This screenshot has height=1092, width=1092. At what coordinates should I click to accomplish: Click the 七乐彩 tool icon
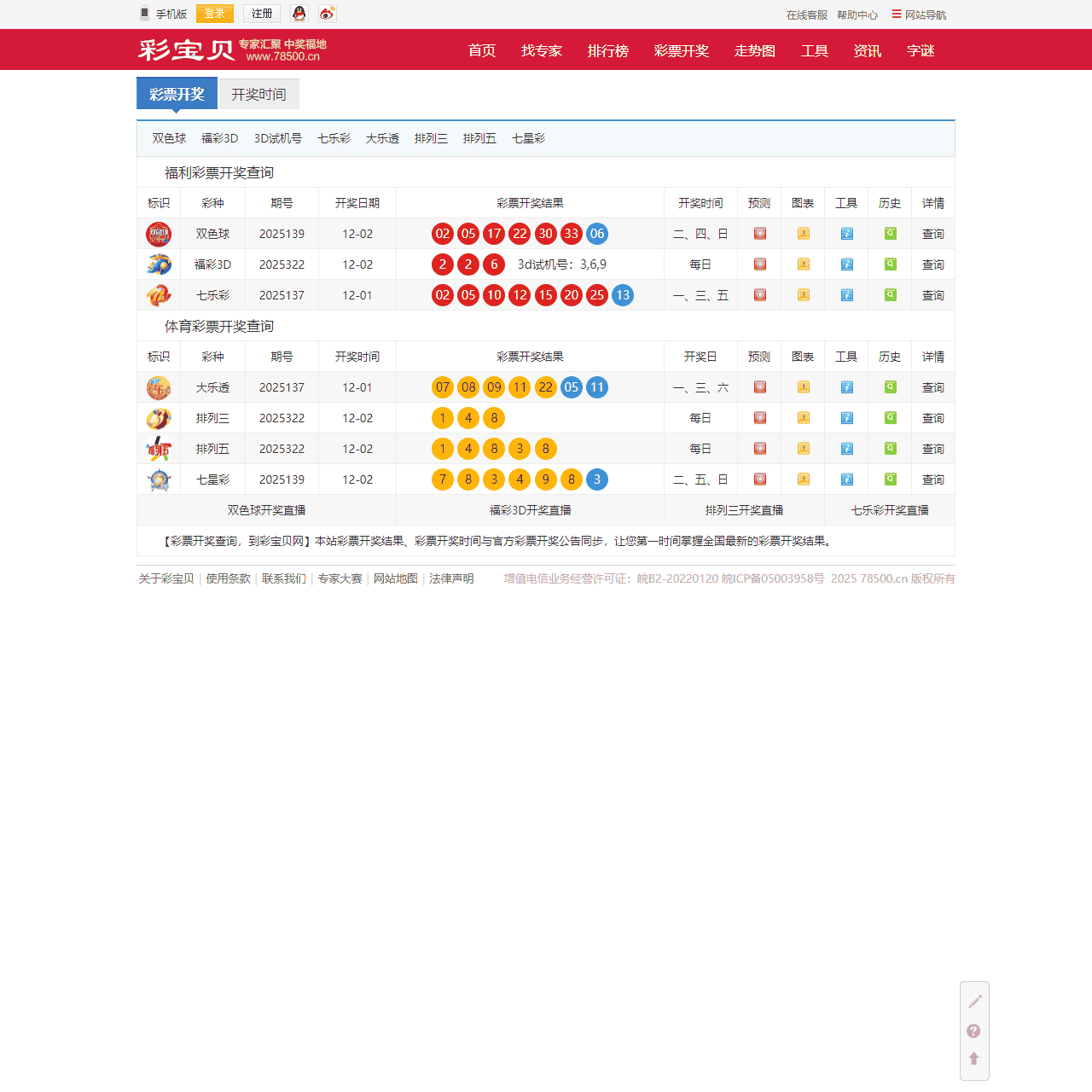(x=846, y=295)
